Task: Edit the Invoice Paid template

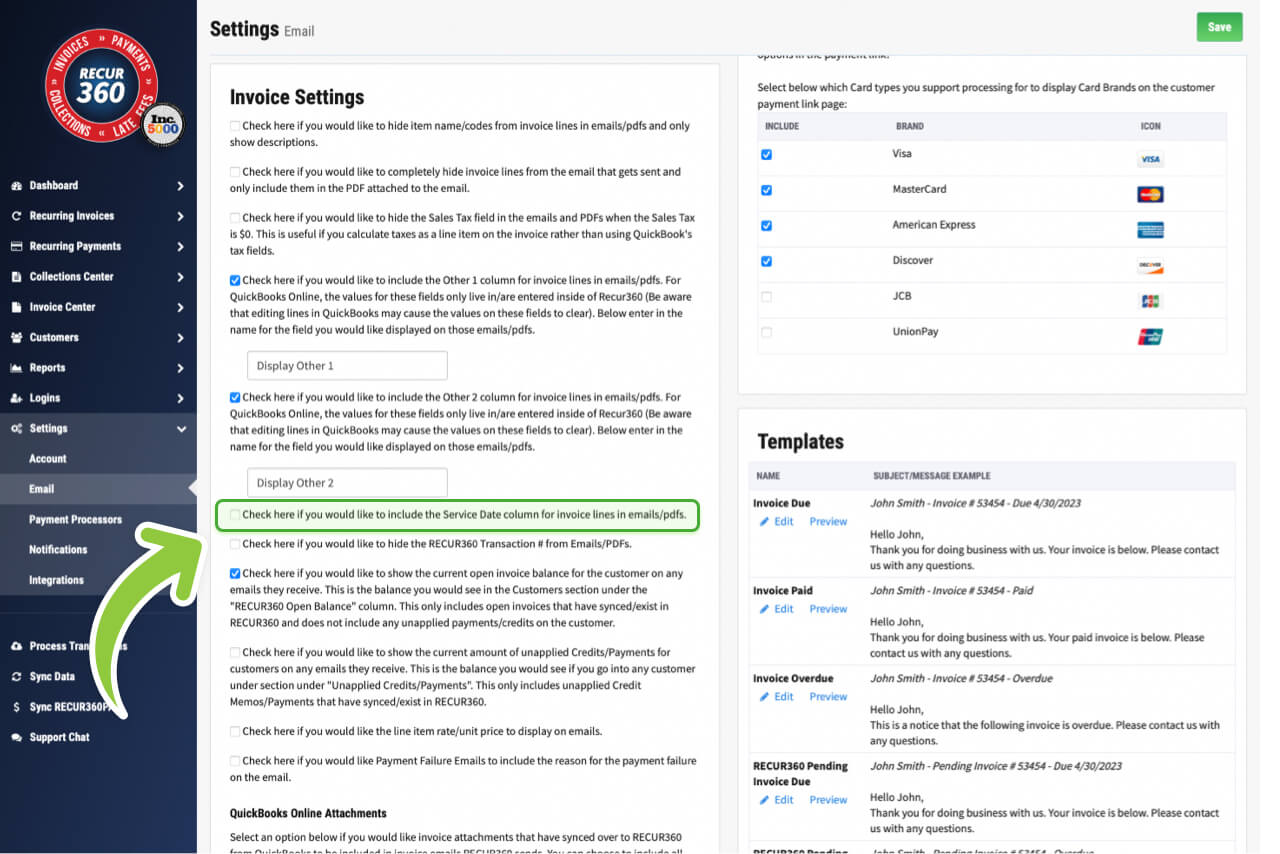Action: coord(776,609)
